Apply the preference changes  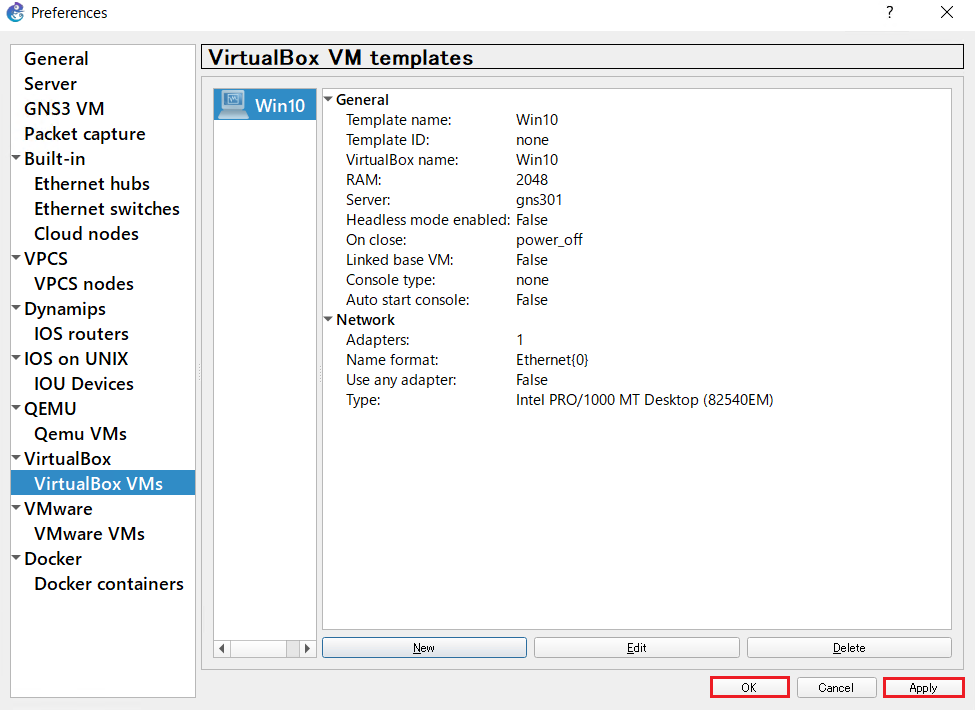(x=923, y=687)
